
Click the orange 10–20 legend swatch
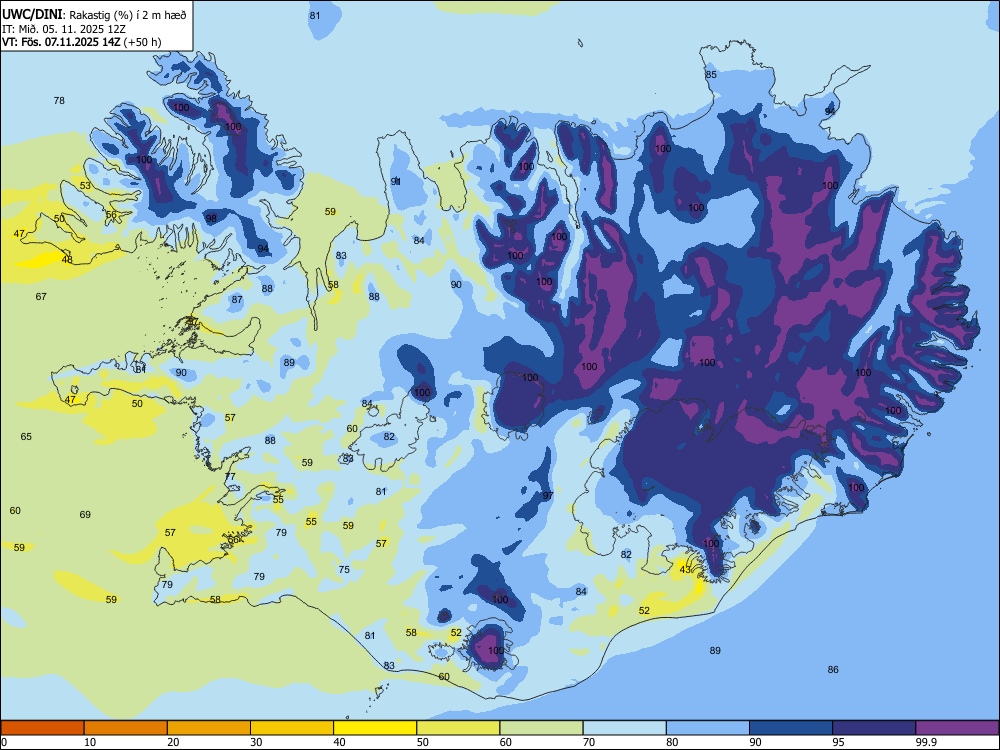tap(126, 728)
